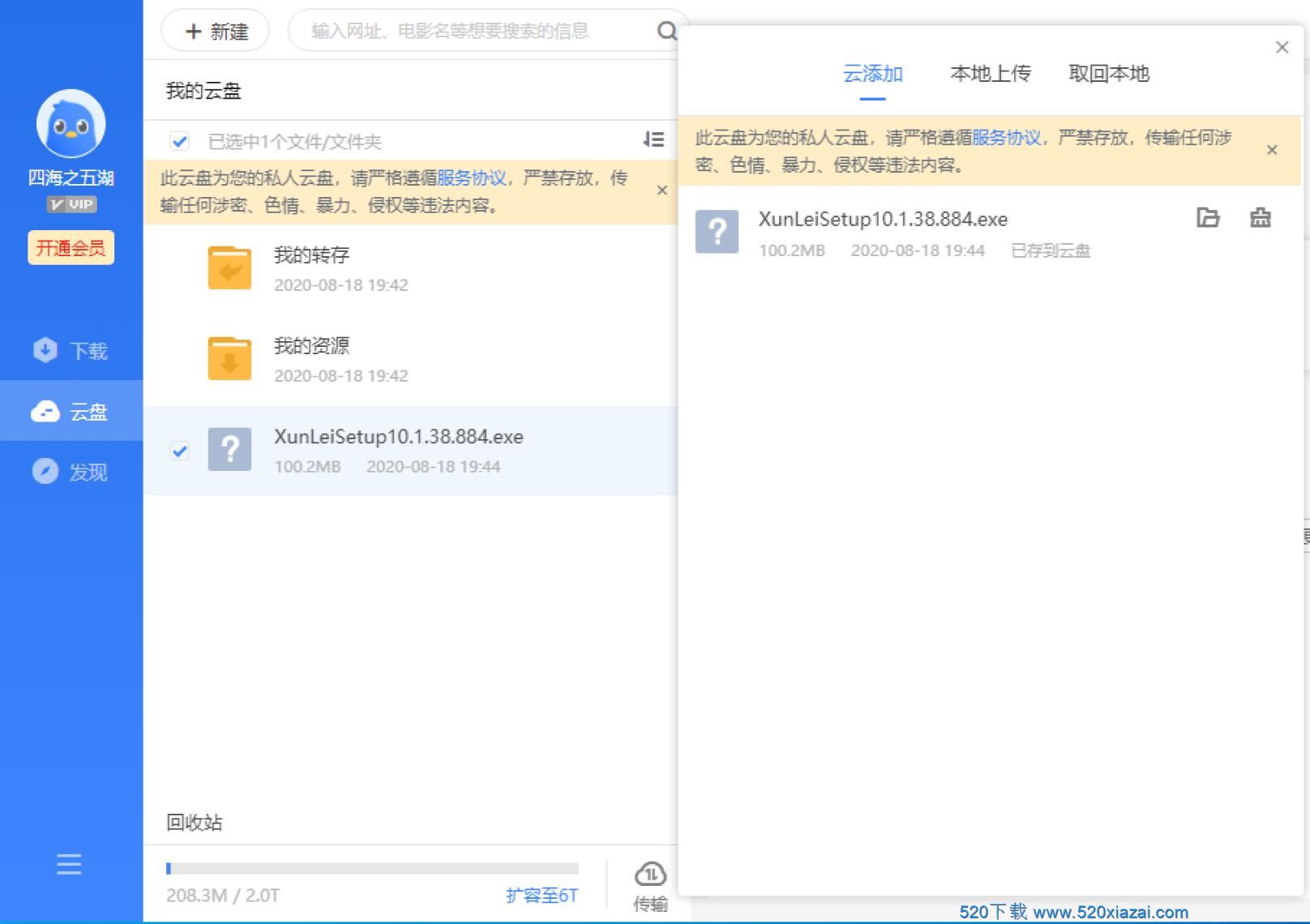The image size is (1310, 924).
Task: Select the 我的资源 folder name
Action: point(311,346)
